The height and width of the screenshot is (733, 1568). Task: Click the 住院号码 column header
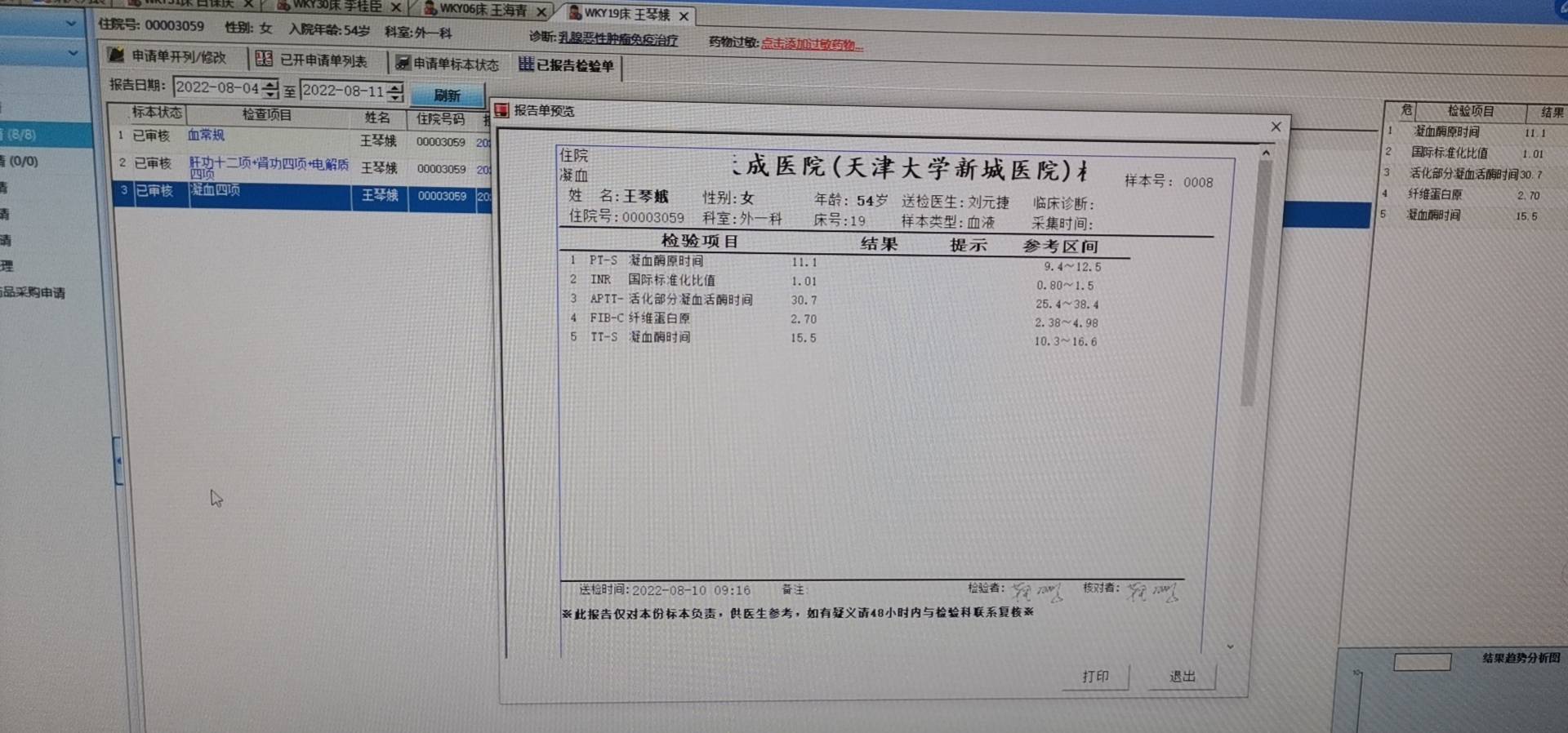coord(441,119)
